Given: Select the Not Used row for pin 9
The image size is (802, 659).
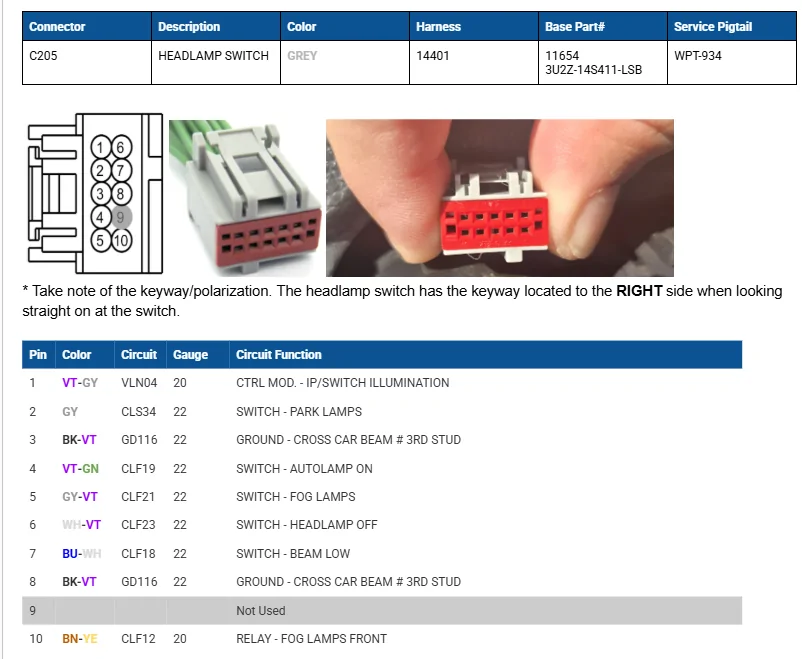Looking at the screenshot, I should pyautogui.click(x=382, y=610).
